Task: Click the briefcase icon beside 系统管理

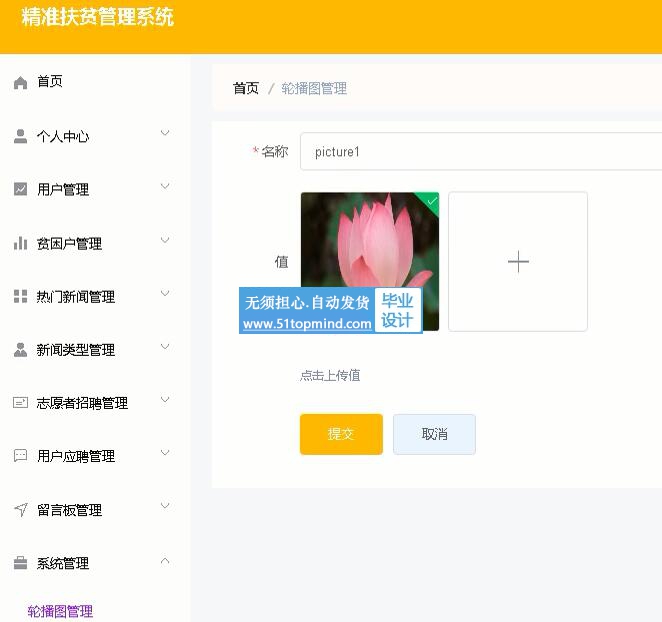Action: (x=20, y=563)
